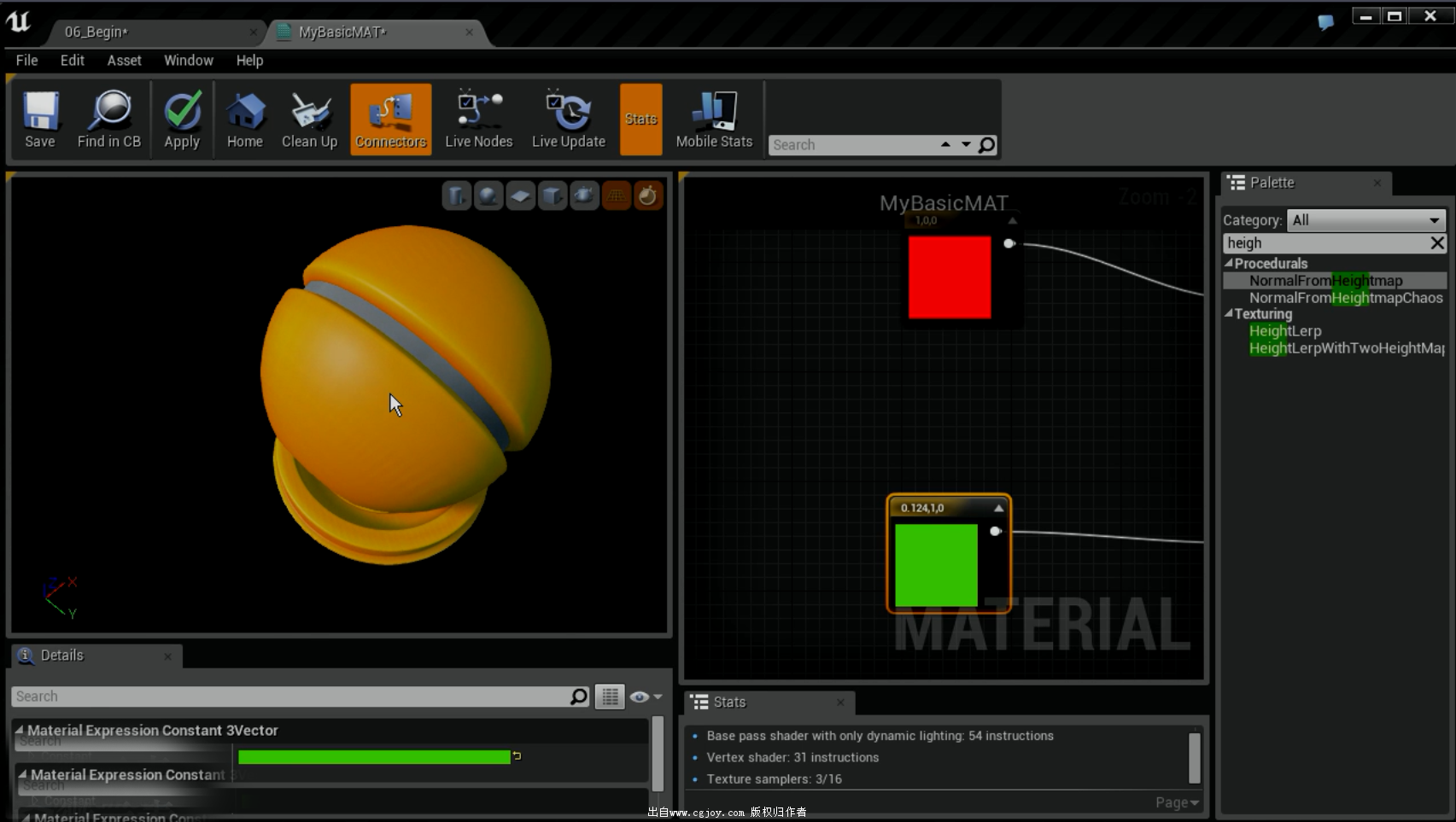Click the green constant node swatch
This screenshot has height=822, width=1456.
(x=936, y=565)
